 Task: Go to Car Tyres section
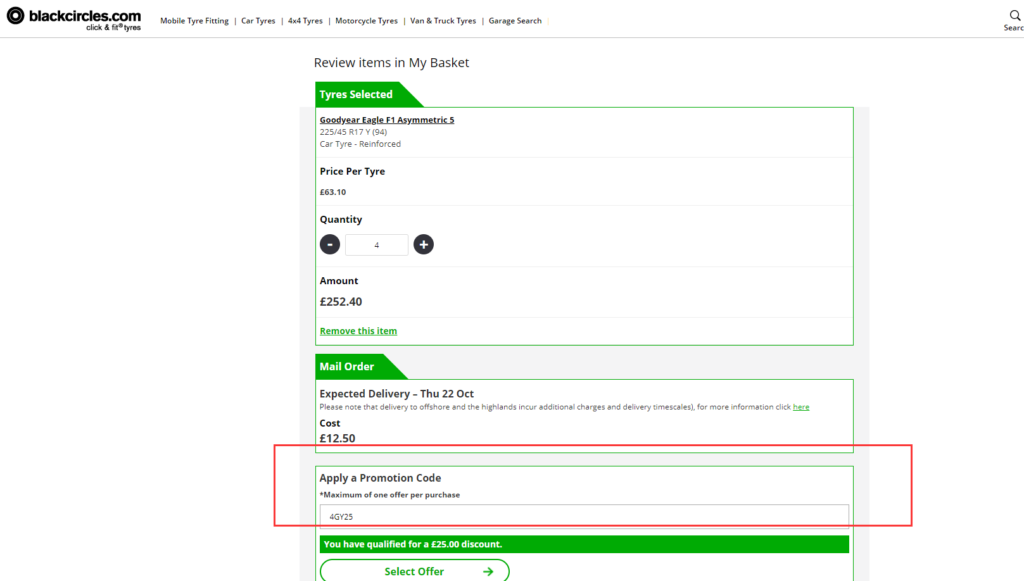click(258, 21)
